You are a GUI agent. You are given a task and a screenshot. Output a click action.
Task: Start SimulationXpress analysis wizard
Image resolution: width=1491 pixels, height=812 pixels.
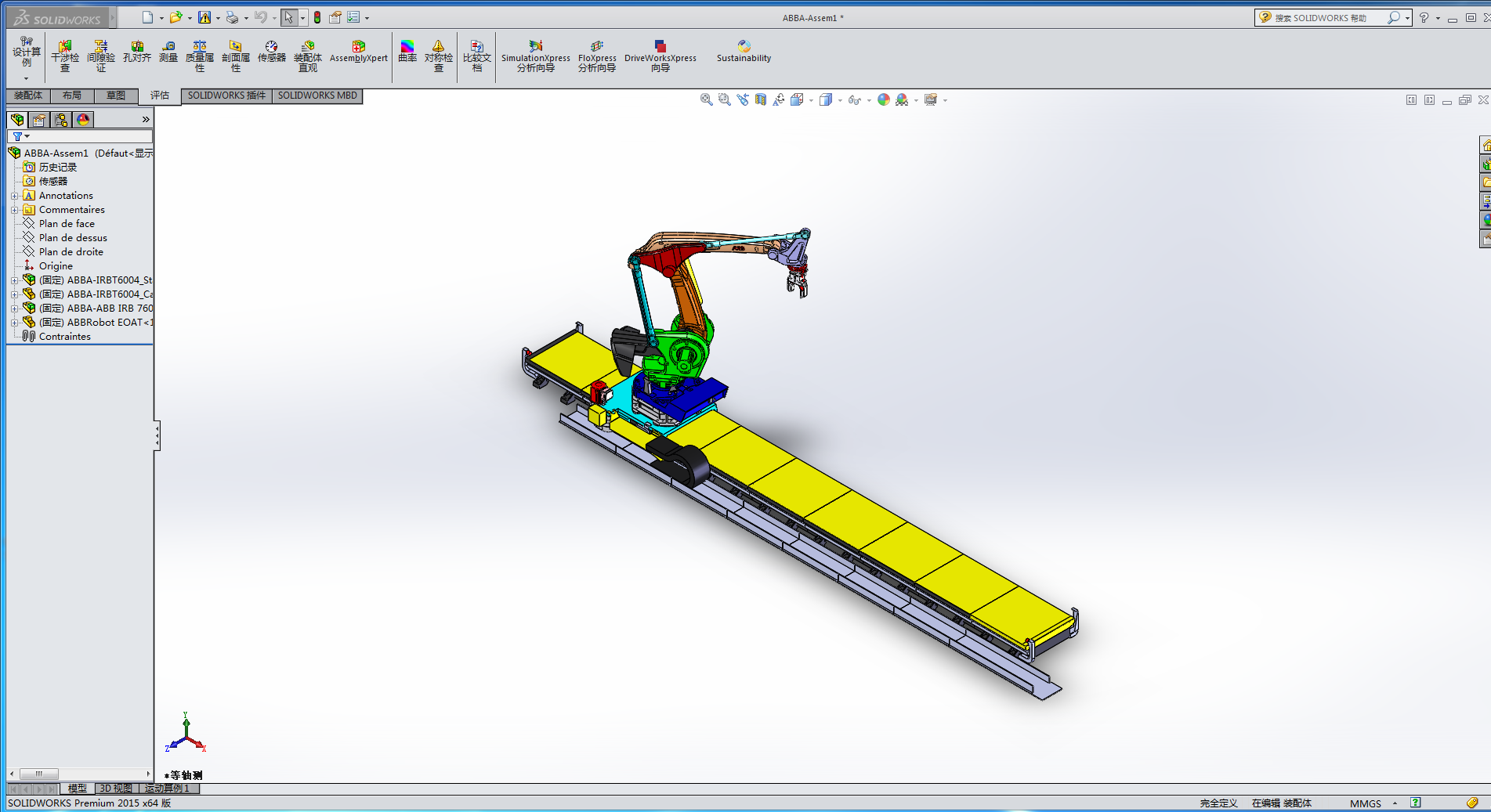[536, 56]
